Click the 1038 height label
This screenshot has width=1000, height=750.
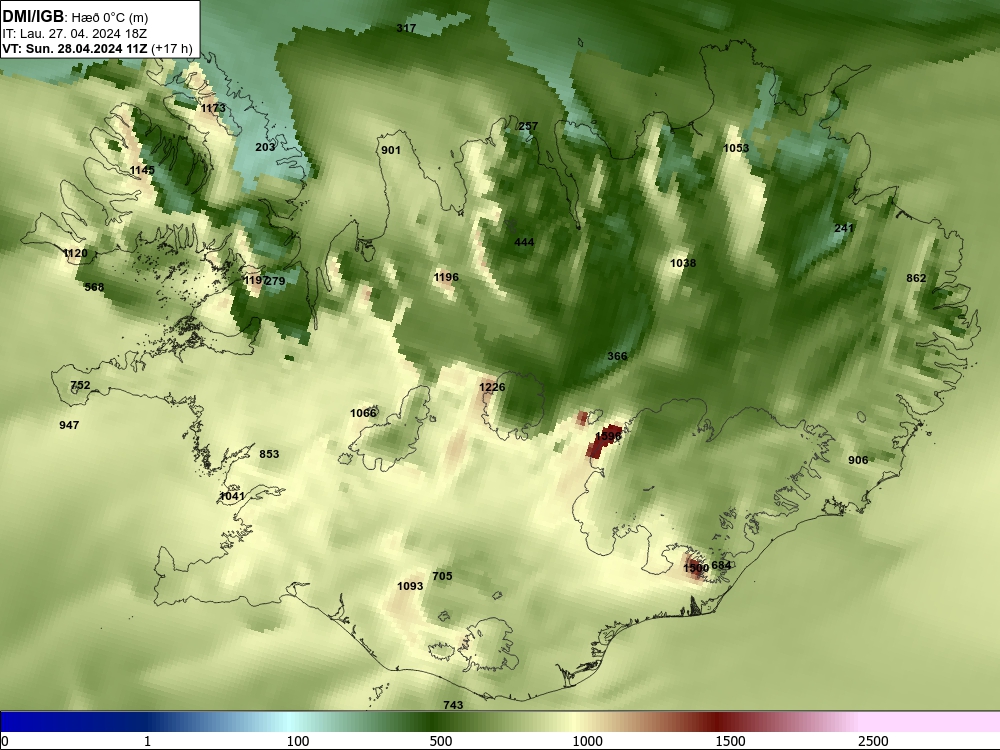tap(683, 263)
